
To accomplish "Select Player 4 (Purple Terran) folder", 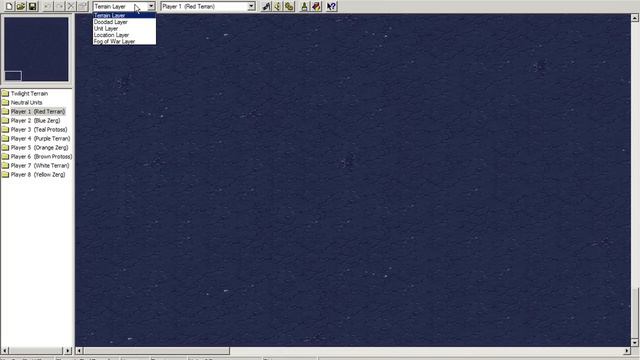I will (36, 138).
